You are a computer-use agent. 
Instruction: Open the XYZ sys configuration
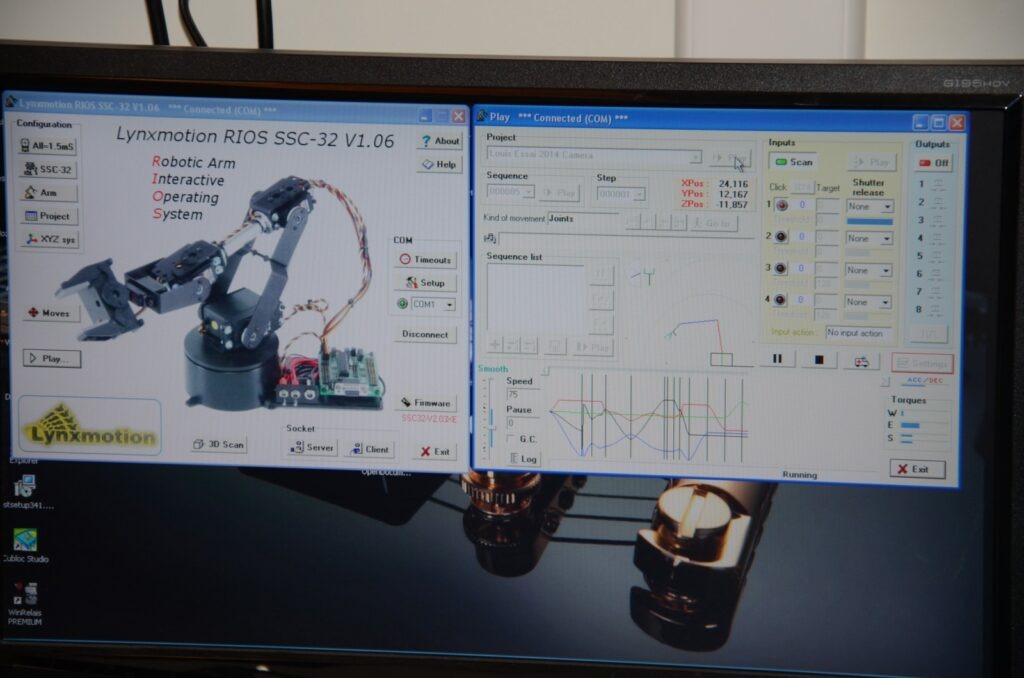tap(50, 239)
